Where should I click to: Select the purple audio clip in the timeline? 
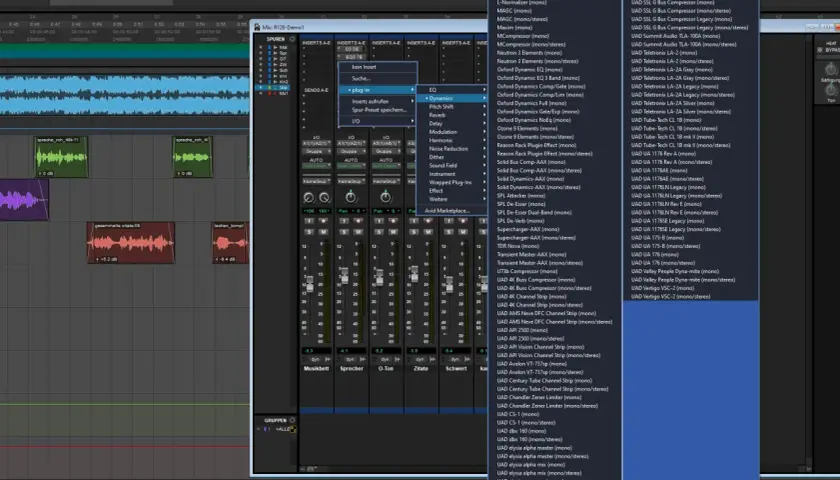click(x=24, y=200)
